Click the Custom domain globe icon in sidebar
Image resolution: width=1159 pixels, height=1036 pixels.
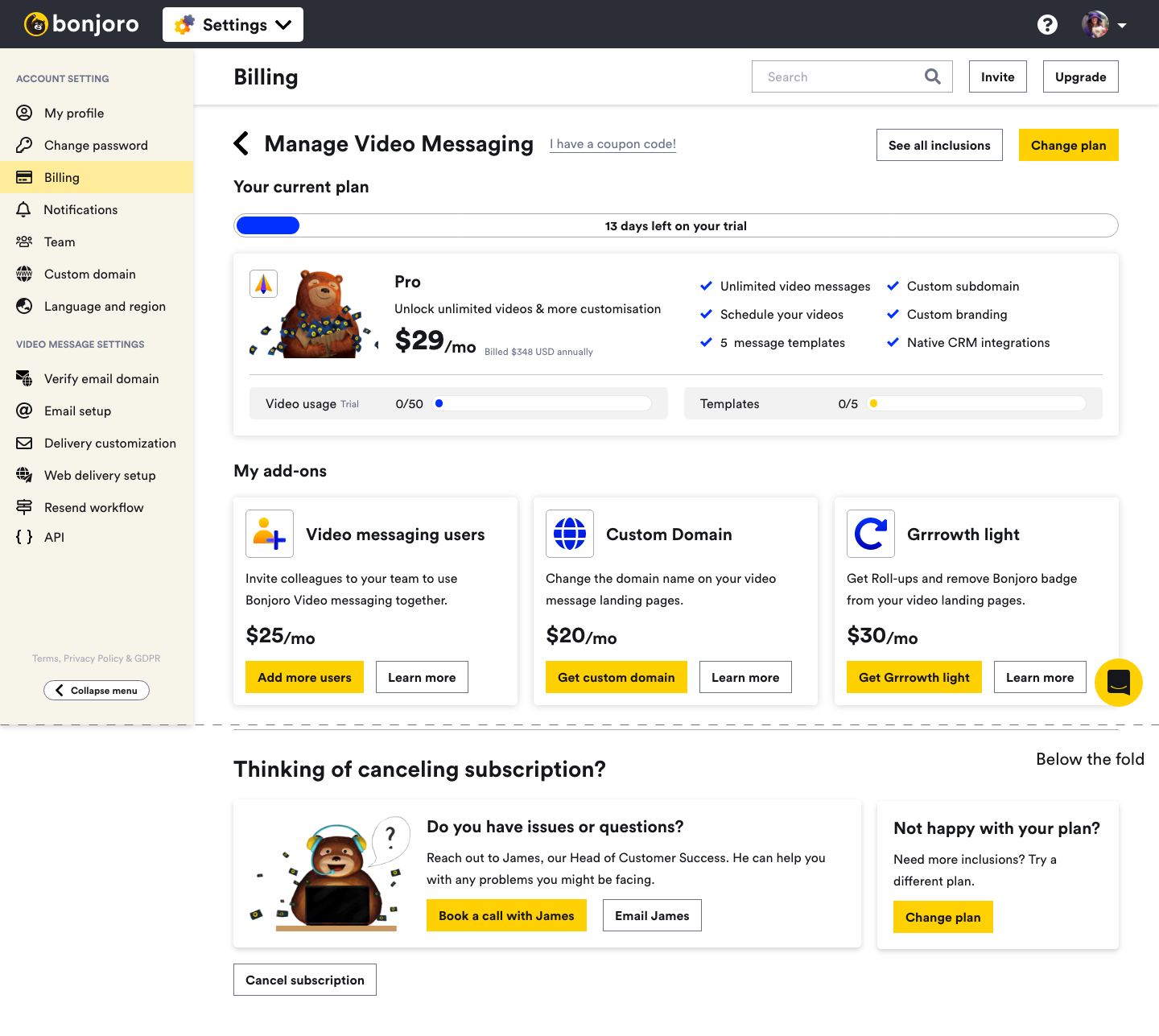click(x=24, y=274)
